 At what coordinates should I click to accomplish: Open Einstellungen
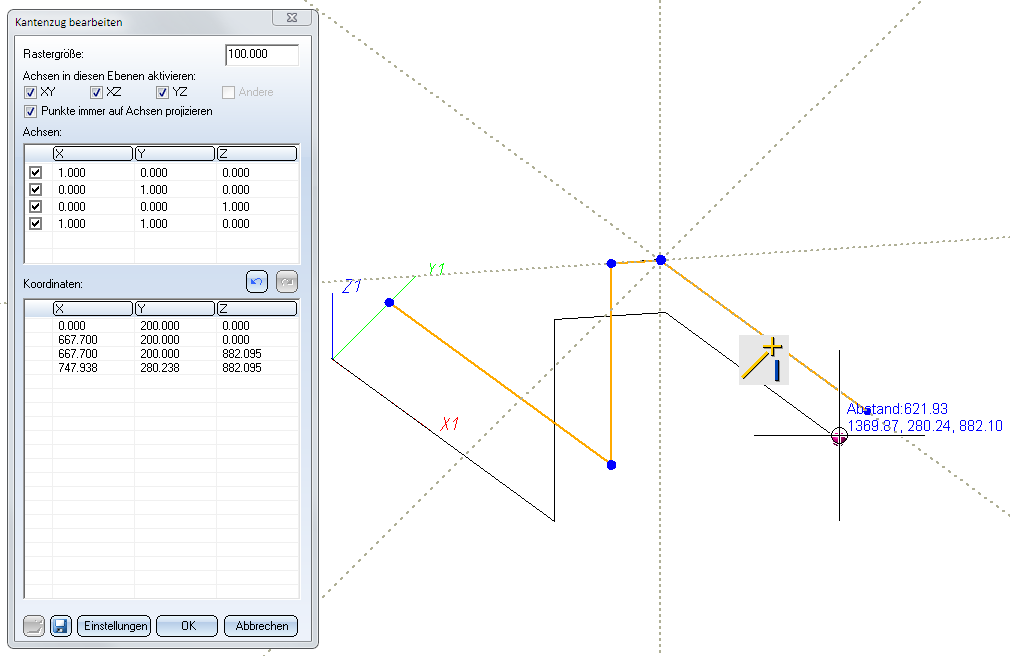click(113, 626)
